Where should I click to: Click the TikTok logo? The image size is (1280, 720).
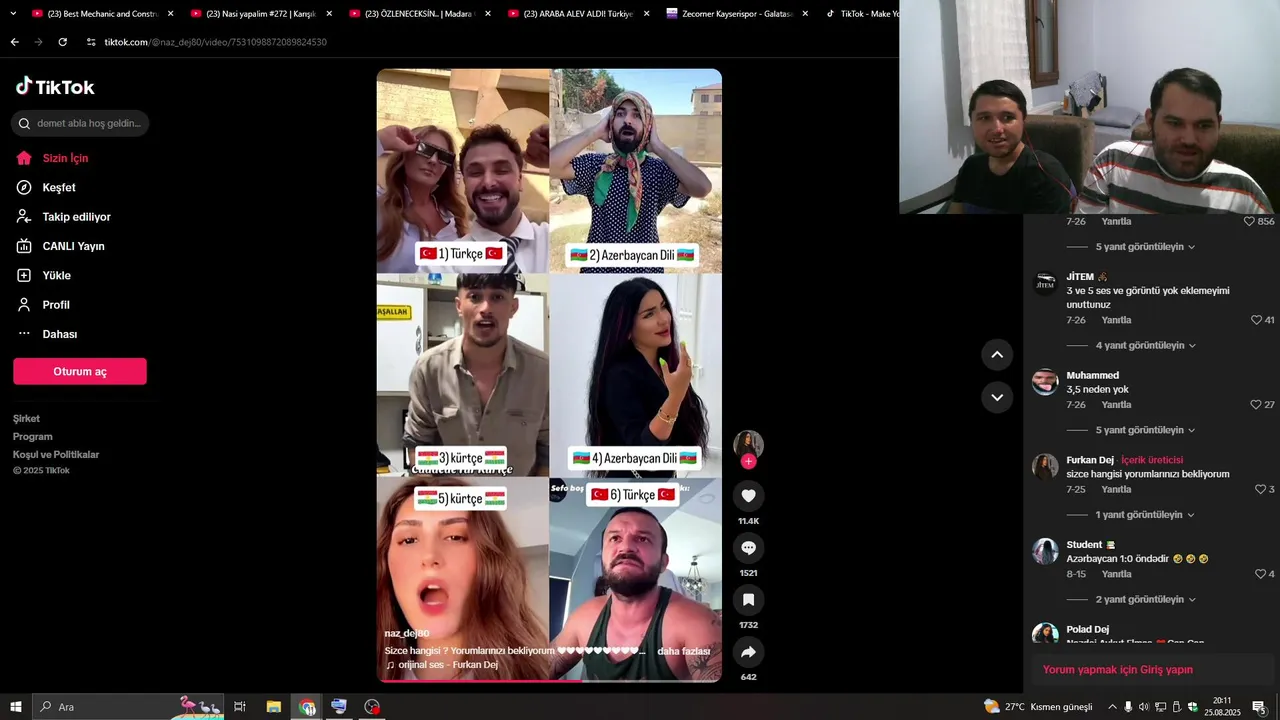[x=55, y=87]
